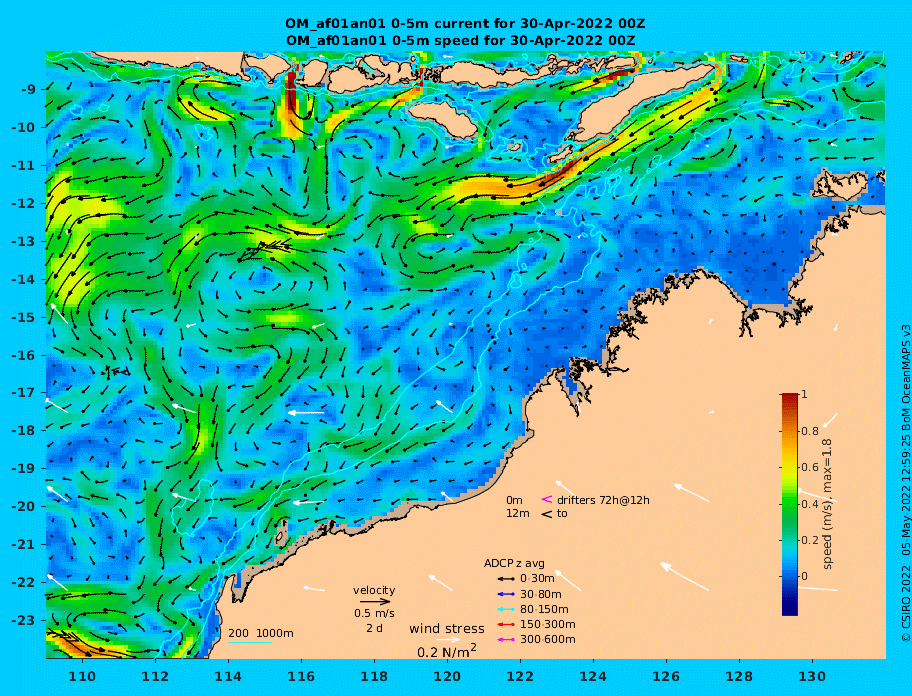Click the 'ADCP z avg' legend heading

[514, 563]
